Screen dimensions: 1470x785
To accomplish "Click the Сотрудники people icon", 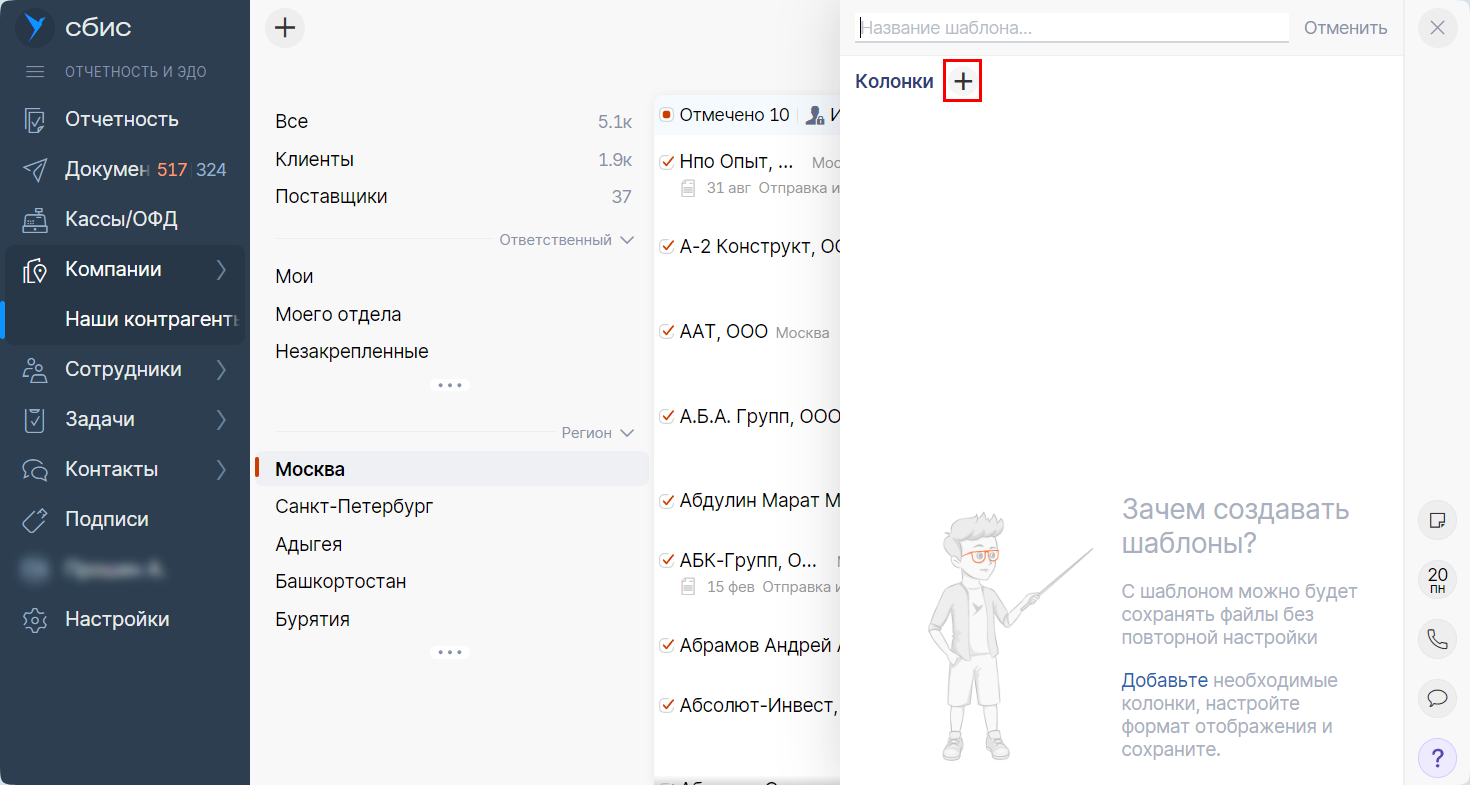I will 35,370.
